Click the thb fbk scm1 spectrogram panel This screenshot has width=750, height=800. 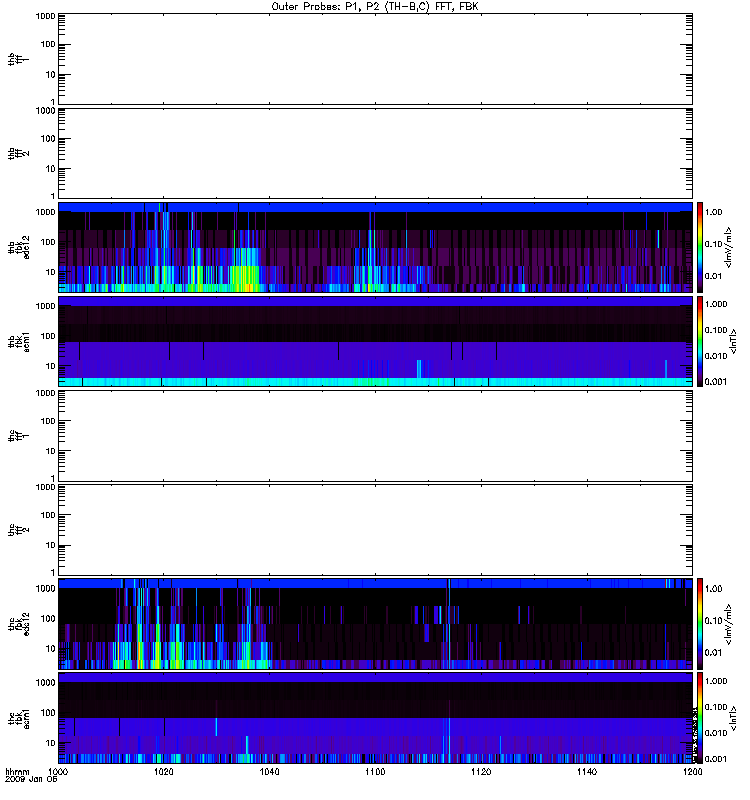[375, 341]
